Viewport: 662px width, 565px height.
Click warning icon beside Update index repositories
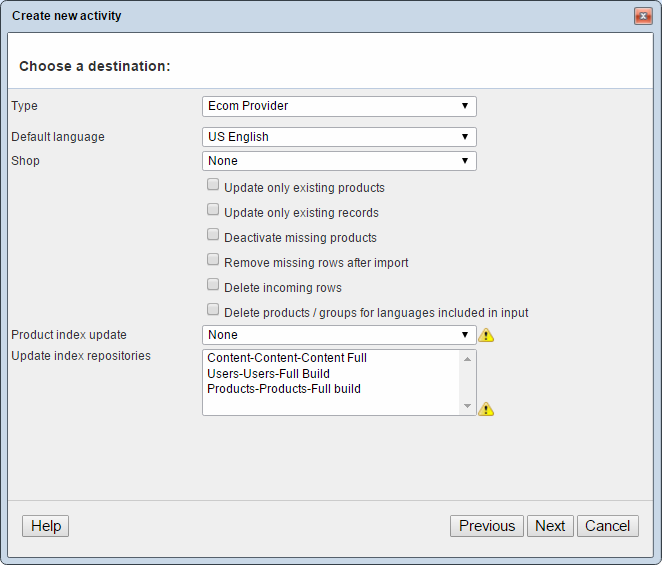coord(486,408)
